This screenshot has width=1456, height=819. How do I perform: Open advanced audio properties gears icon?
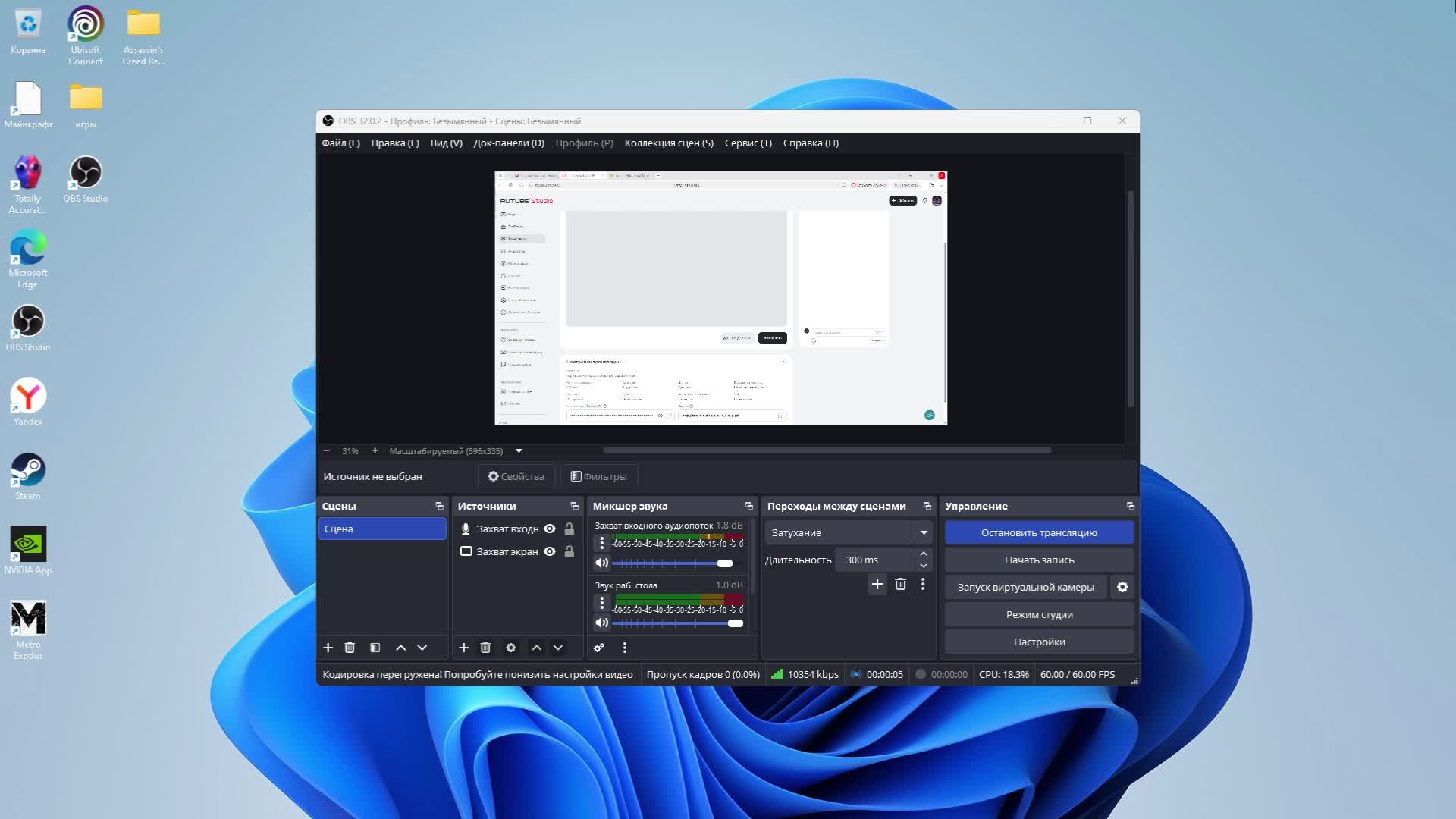(x=599, y=648)
